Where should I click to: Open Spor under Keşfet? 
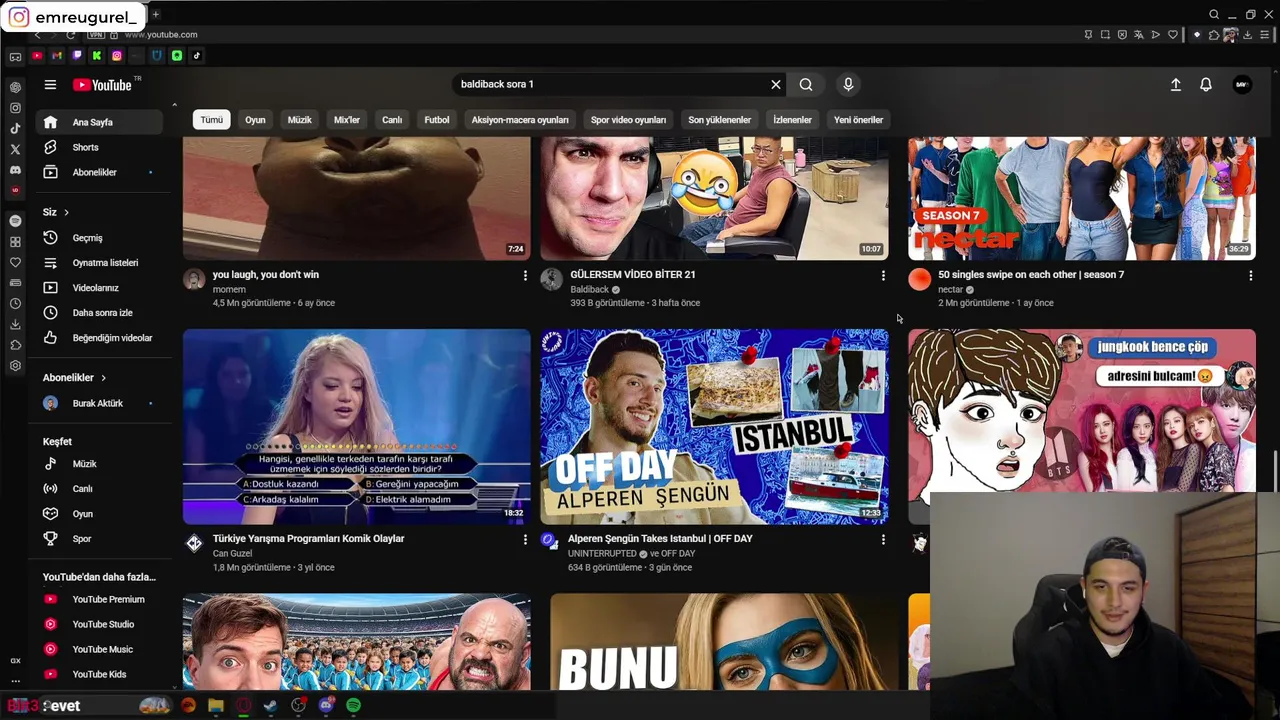(99, 539)
